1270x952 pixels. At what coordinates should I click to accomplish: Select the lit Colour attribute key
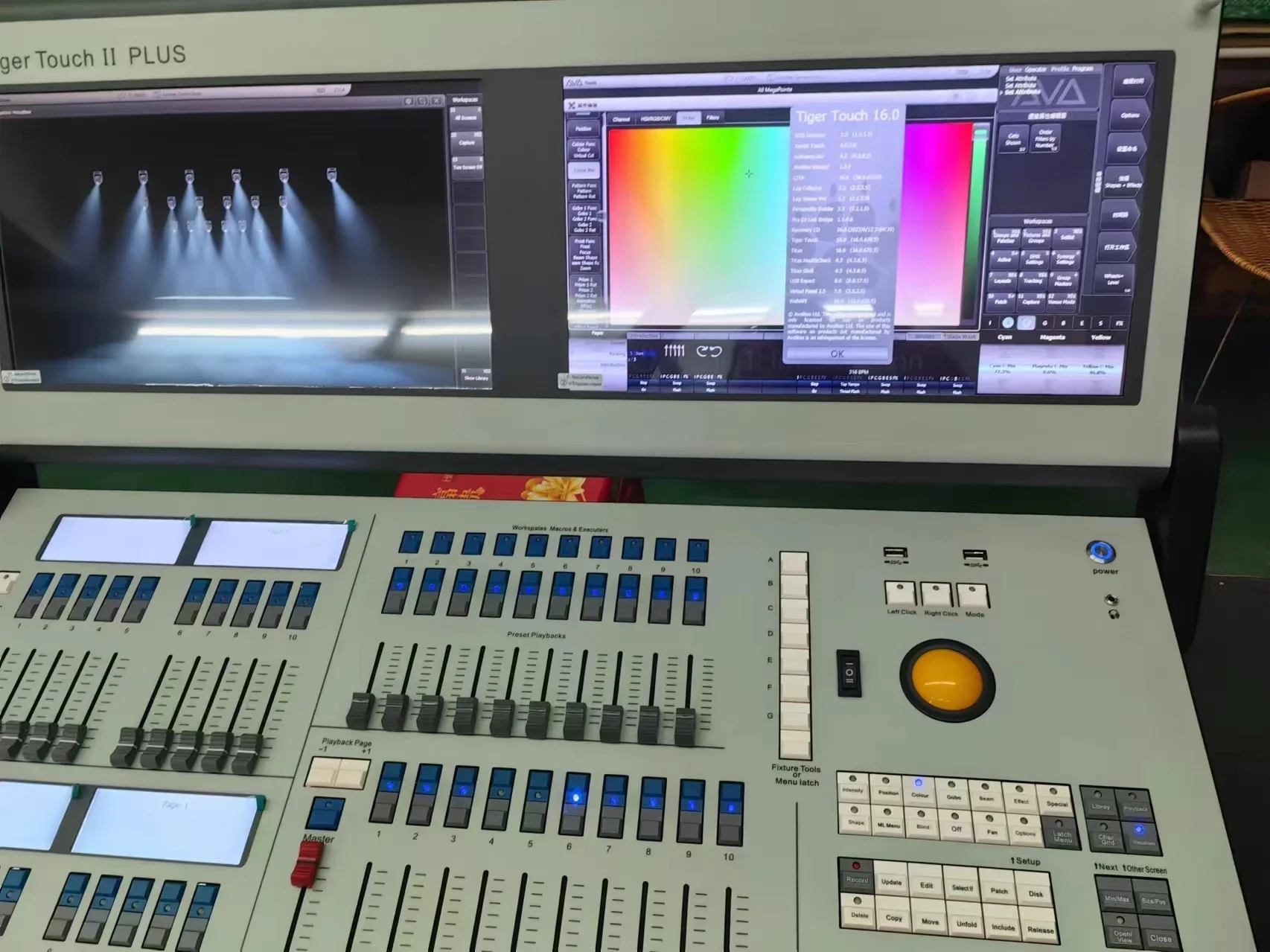point(919,792)
